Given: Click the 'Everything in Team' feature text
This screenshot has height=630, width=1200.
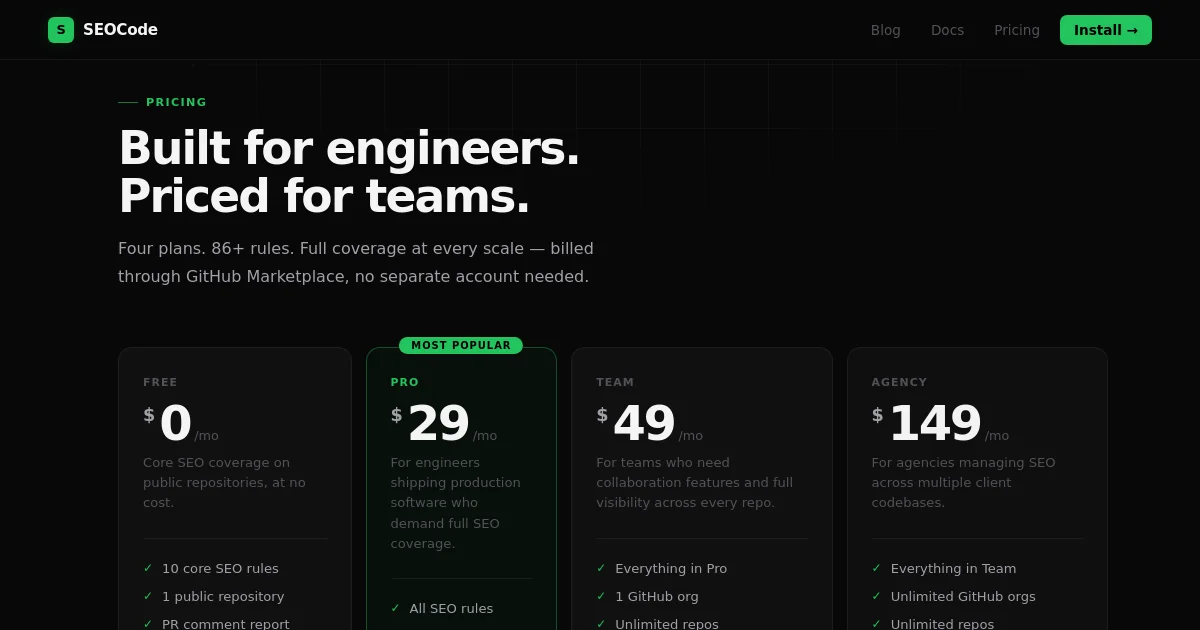Looking at the screenshot, I should (x=953, y=568).
